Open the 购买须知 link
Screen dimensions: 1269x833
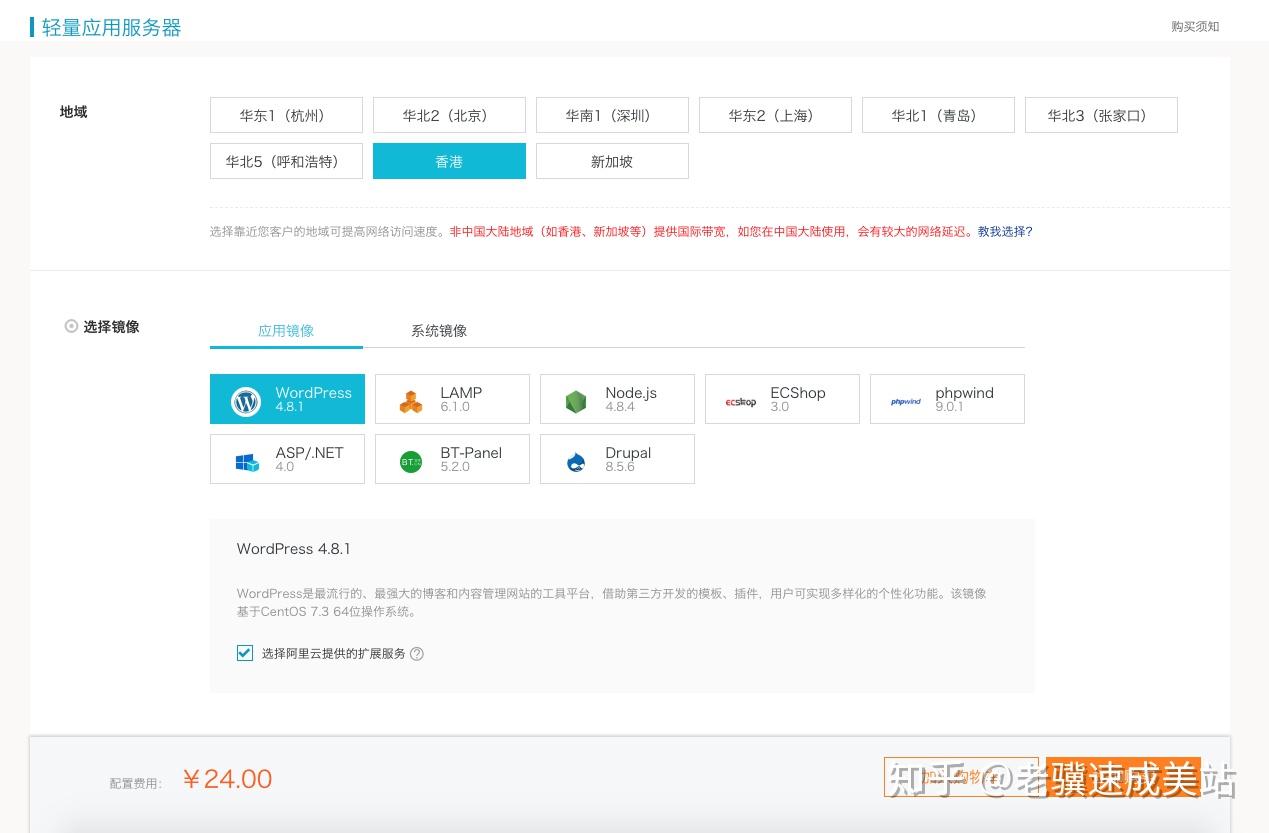[1195, 27]
